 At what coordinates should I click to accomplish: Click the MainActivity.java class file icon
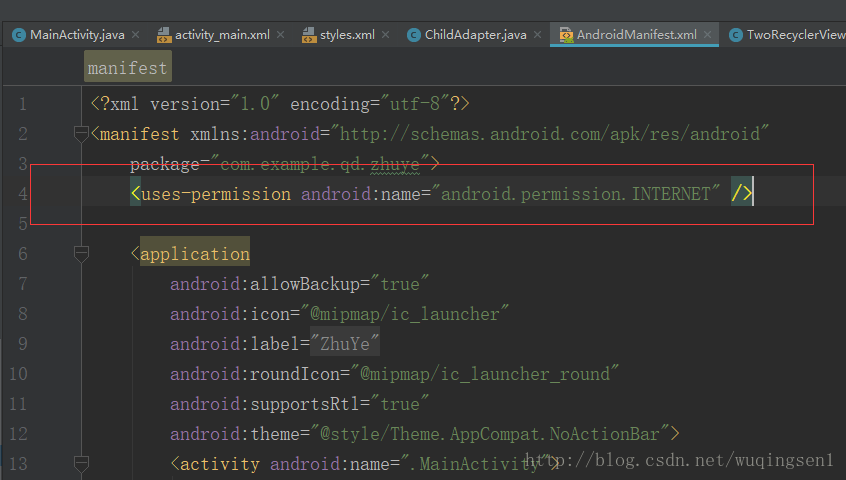click(19, 35)
